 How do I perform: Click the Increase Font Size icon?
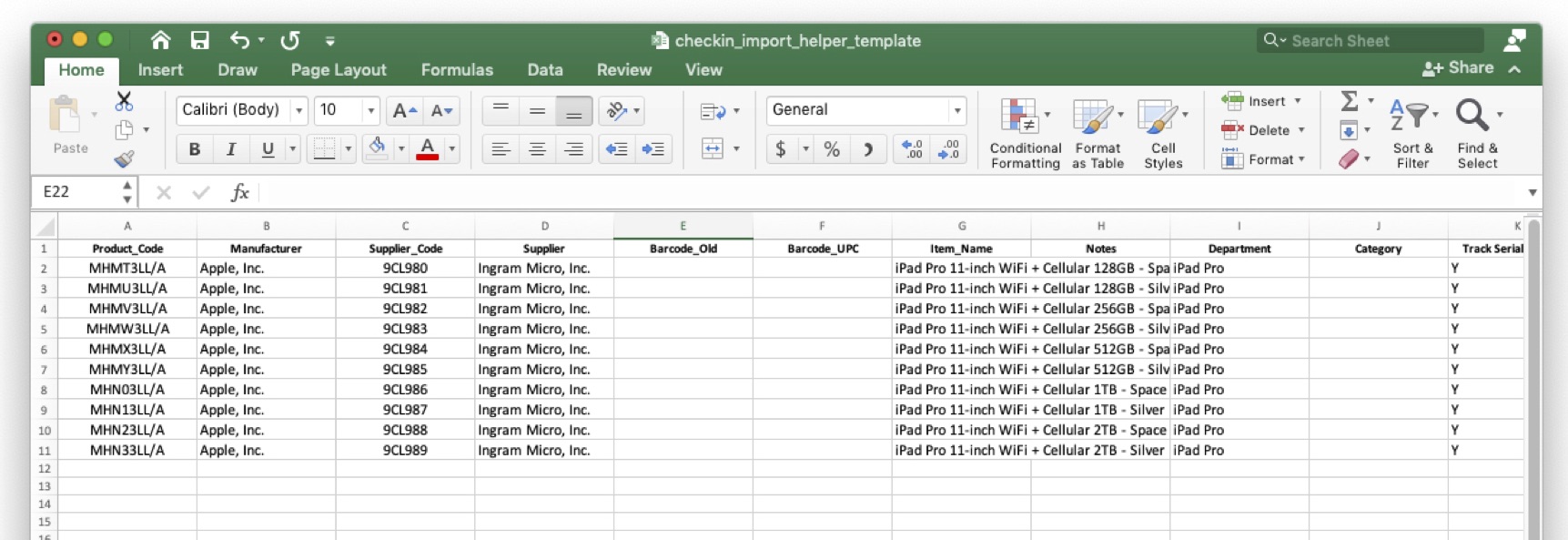click(403, 111)
